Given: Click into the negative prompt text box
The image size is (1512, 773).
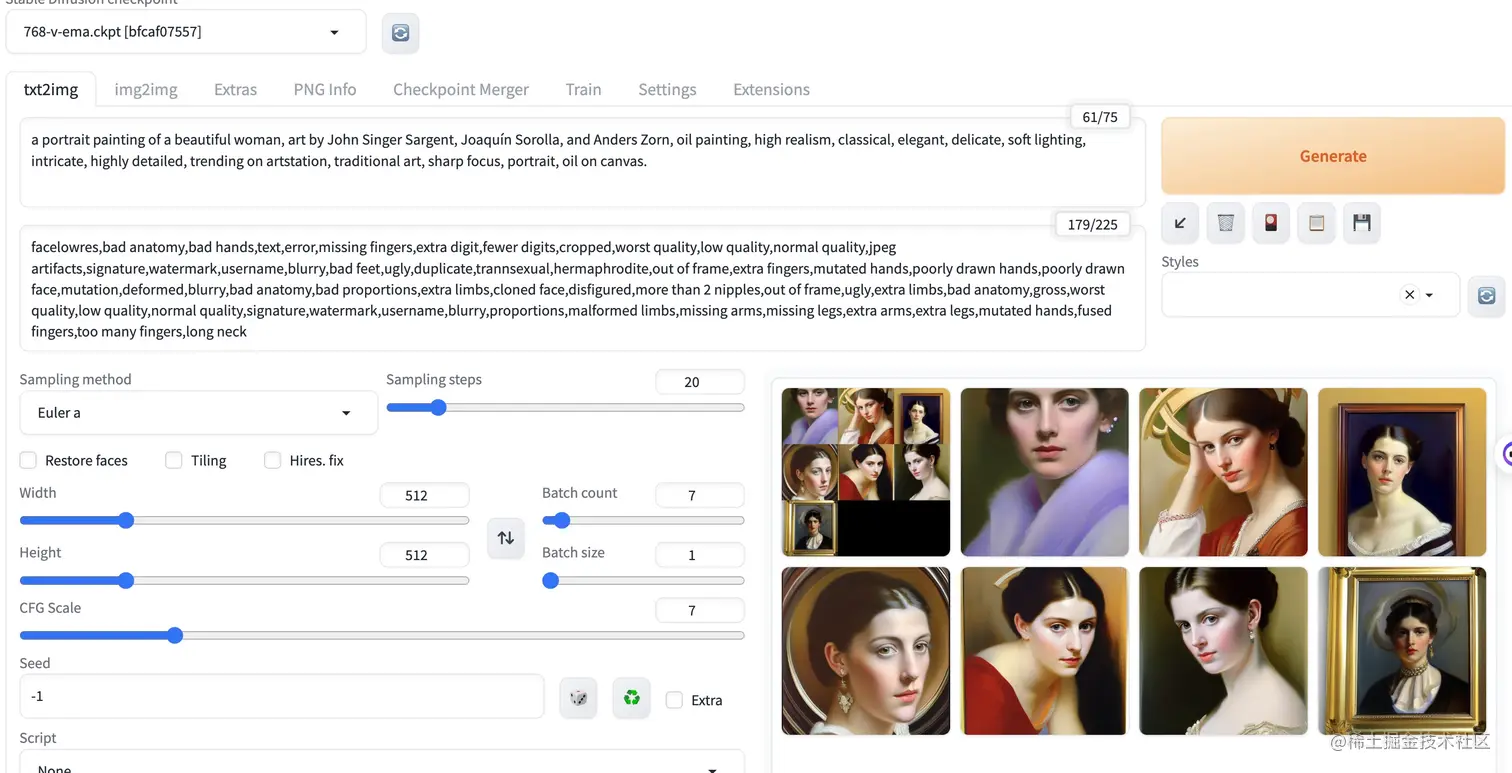Looking at the screenshot, I should (582, 289).
